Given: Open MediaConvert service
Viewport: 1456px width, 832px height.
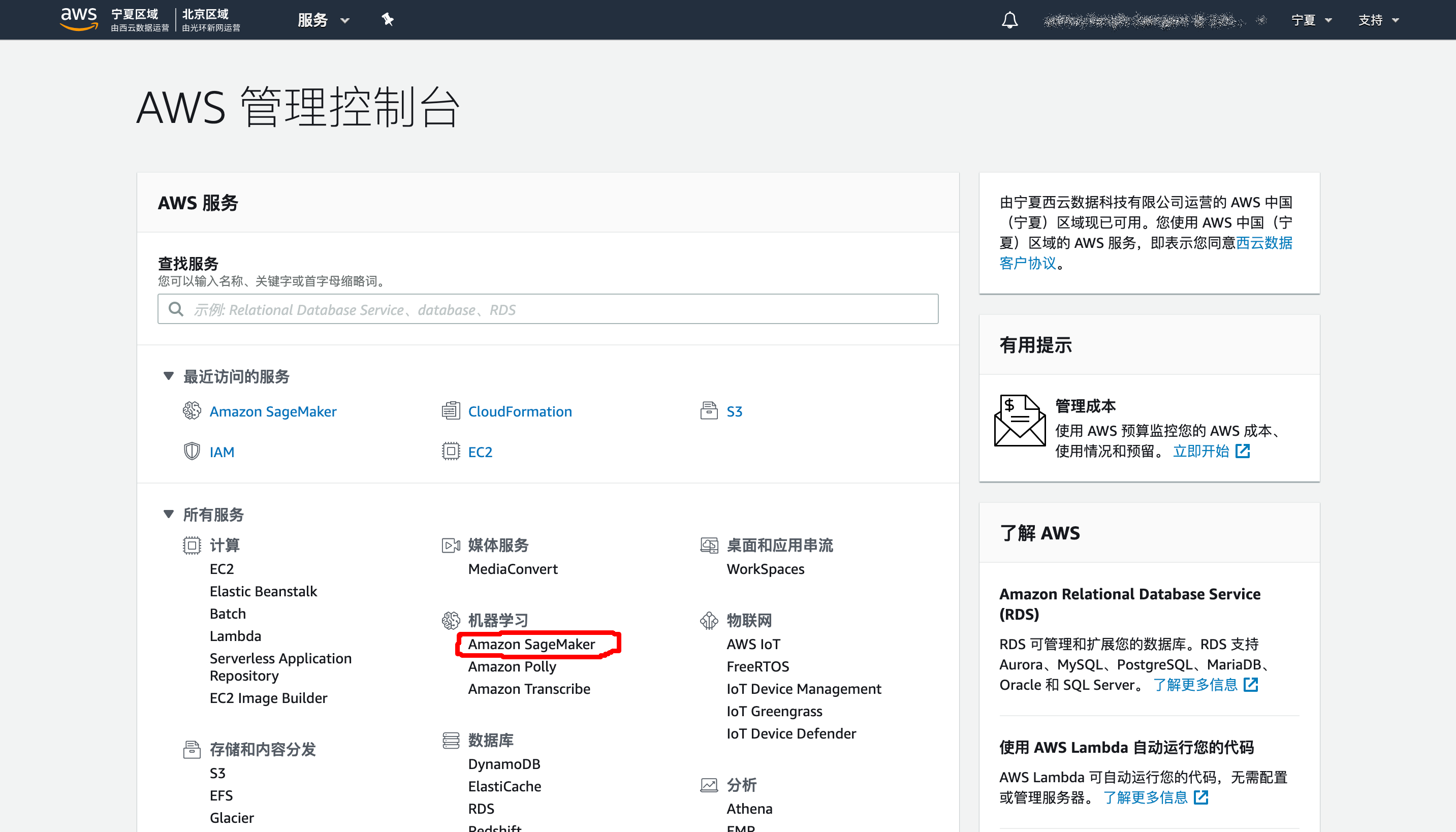Looking at the screenshot, I should (x=513, y=569).
